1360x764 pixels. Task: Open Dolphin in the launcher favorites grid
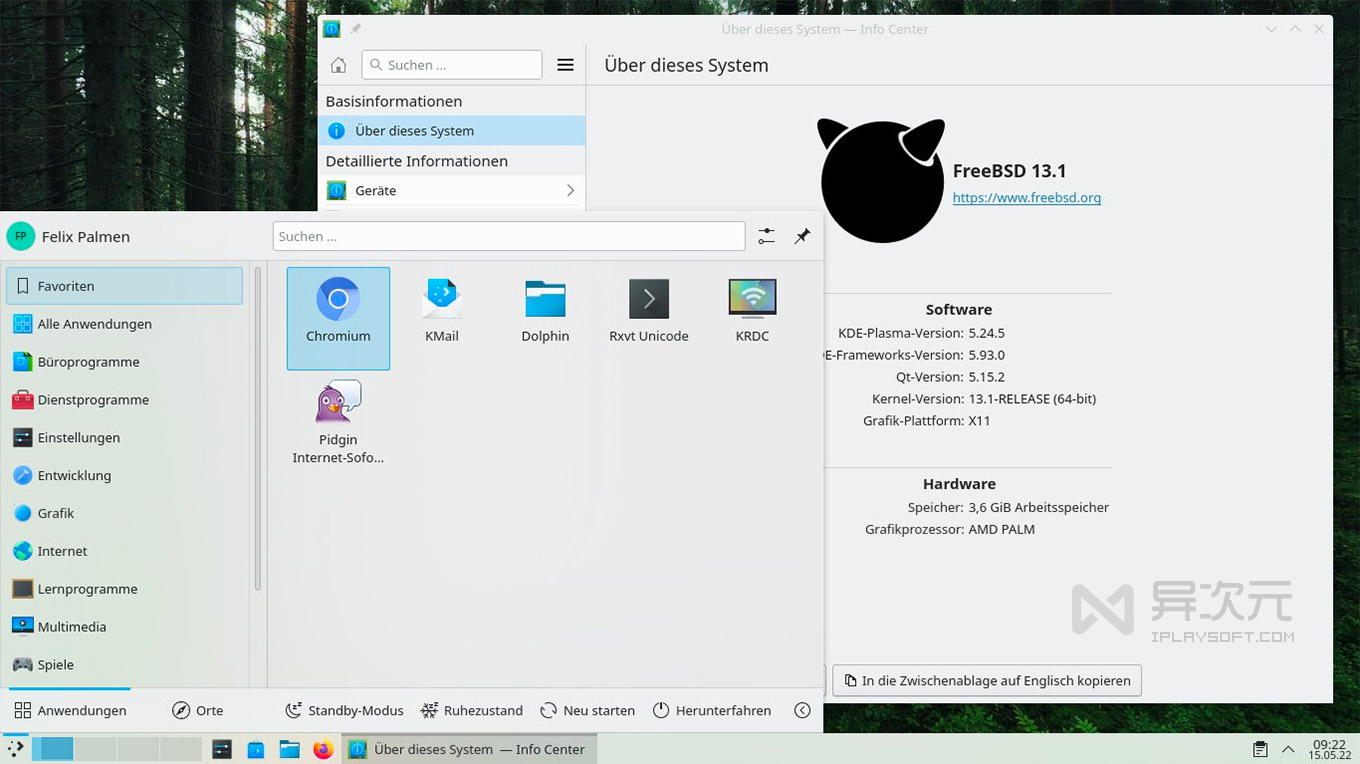coord(545,311)
